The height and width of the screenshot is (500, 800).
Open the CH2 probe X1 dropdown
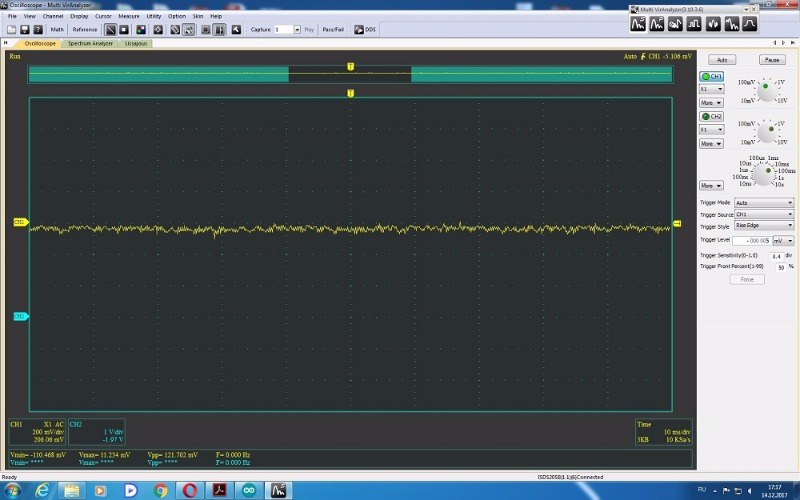click(x=711, y=130)
